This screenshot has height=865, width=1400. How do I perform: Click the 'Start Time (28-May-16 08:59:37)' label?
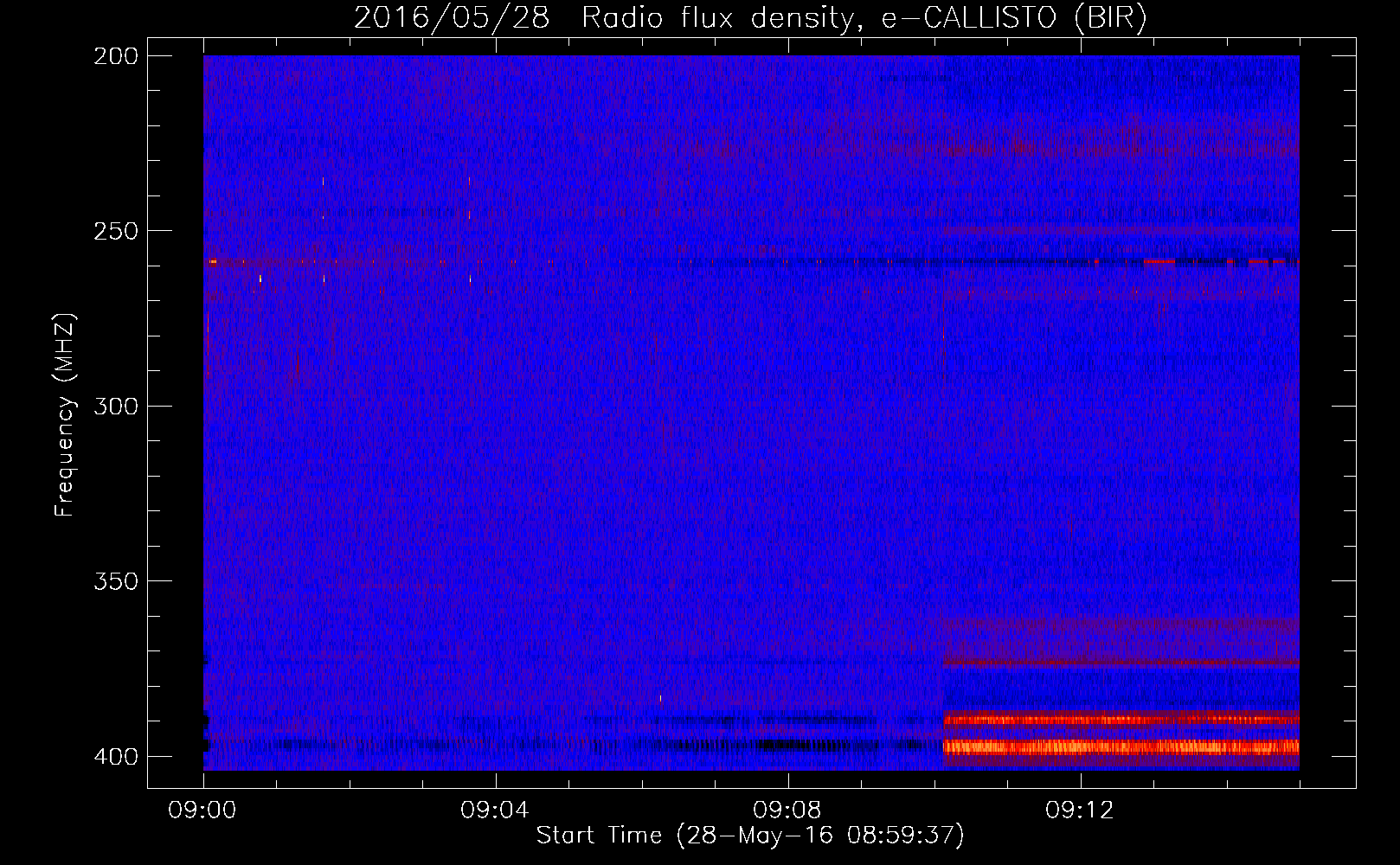(750, 836)
